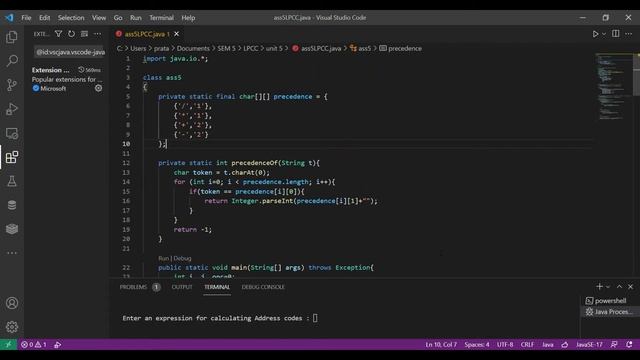640x360 pixels.
Task: Open Extensions views and more actions
Action: click(98, 34)
